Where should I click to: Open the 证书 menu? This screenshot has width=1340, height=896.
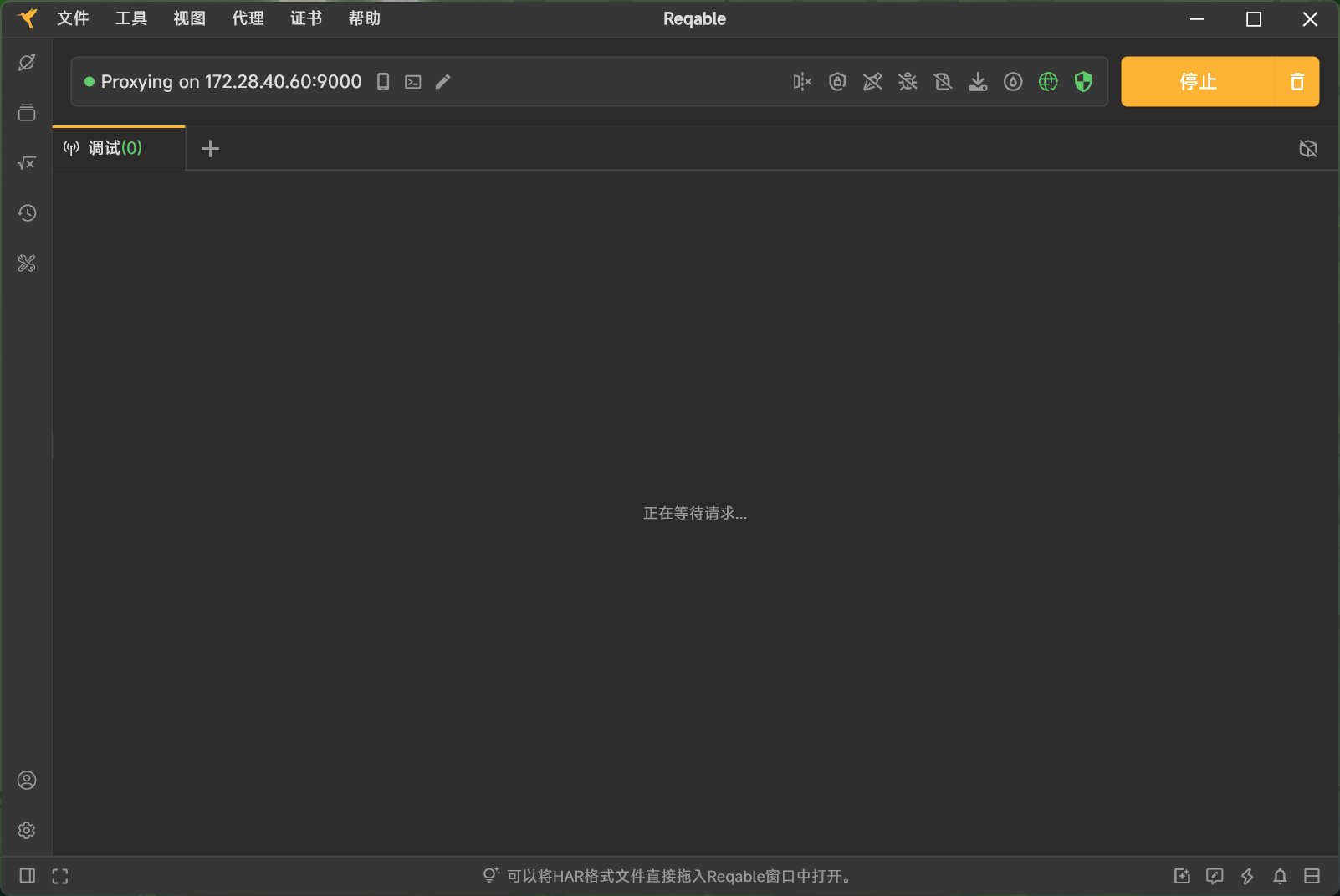click(305, 18)
